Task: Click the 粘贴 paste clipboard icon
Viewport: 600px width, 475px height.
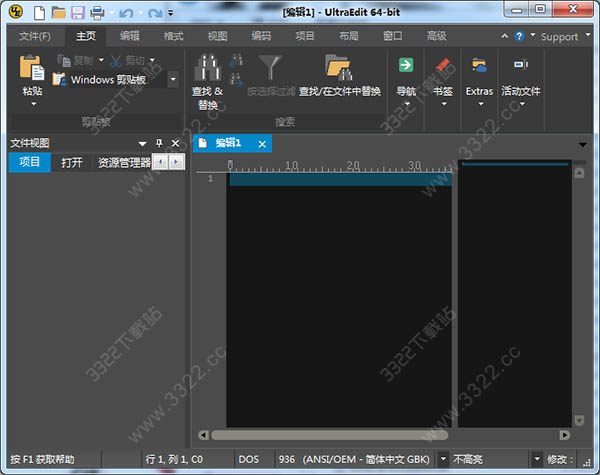Action: (x=32, y=67)
